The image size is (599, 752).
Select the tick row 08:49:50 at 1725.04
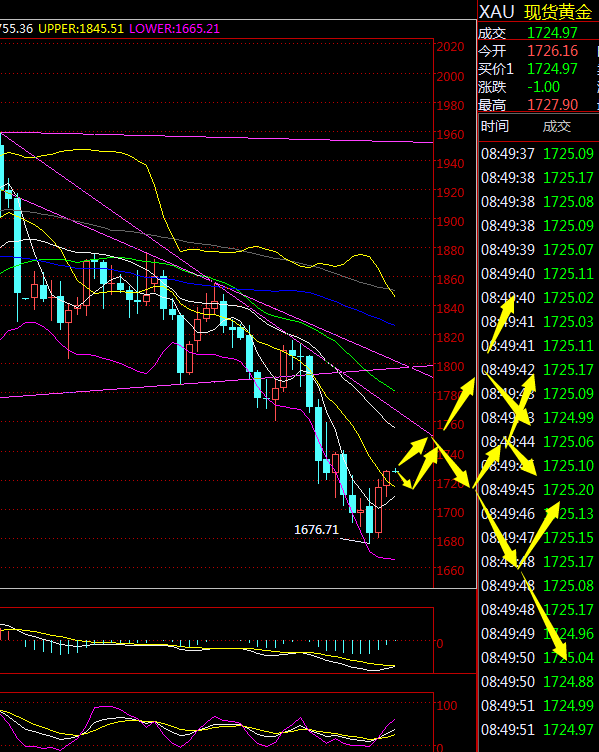pyautogui.click(x=538, y=658)
